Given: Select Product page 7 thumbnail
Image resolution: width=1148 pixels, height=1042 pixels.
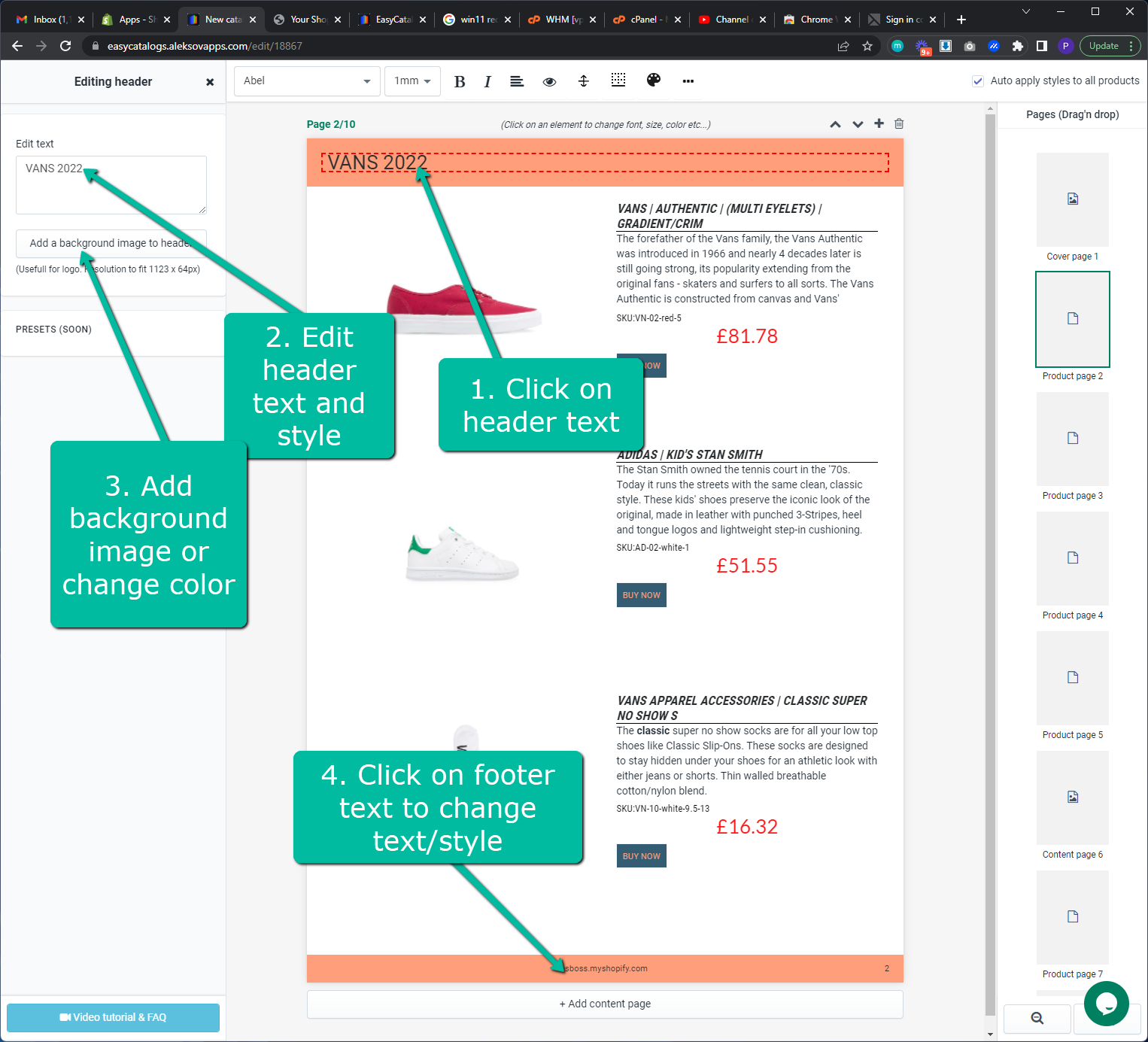Looking at the screenshot, I should [x=1073, y=917].
